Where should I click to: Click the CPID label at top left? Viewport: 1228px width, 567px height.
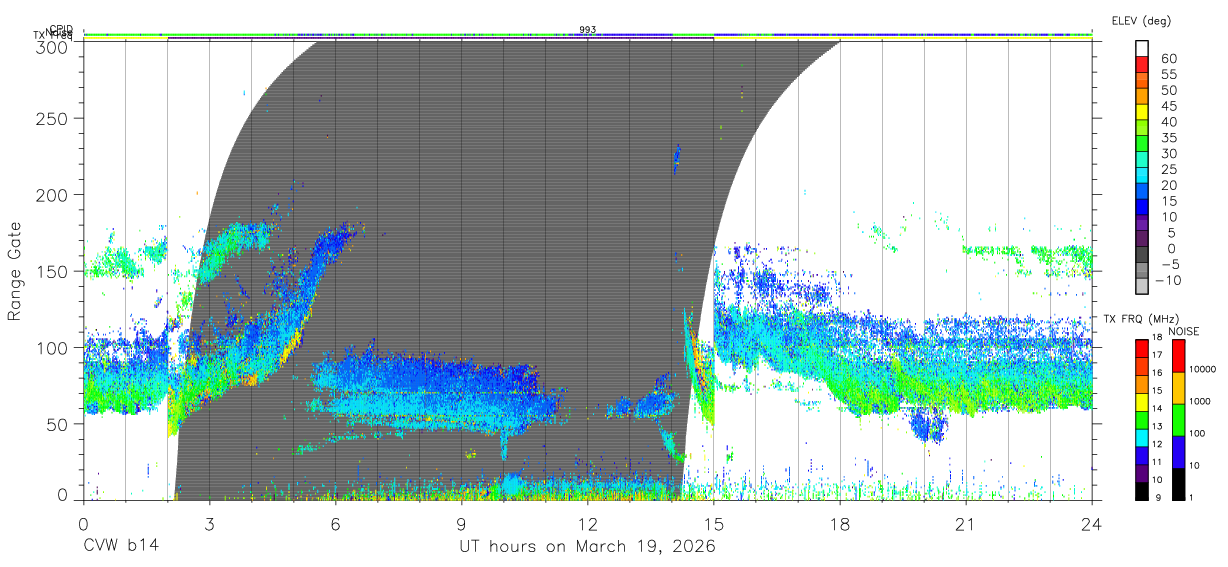coord(61,29)
